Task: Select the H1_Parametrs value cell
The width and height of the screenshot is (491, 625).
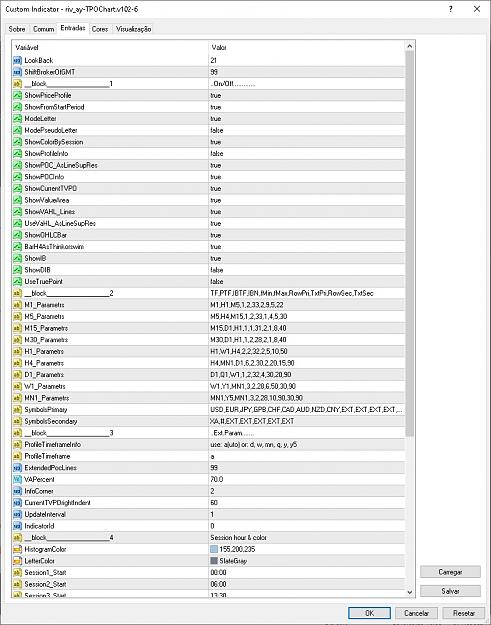Action: (x=307, y=352)
